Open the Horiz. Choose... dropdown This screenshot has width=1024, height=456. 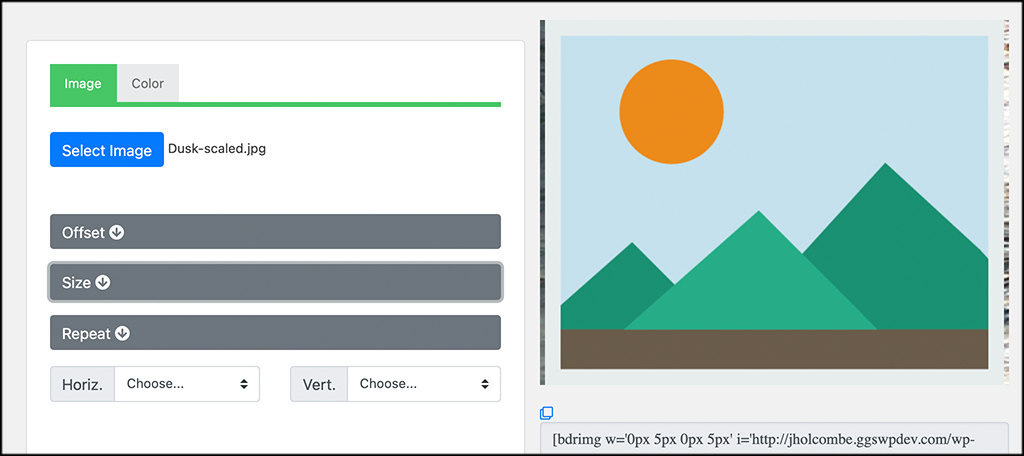[x=187, y=384]
